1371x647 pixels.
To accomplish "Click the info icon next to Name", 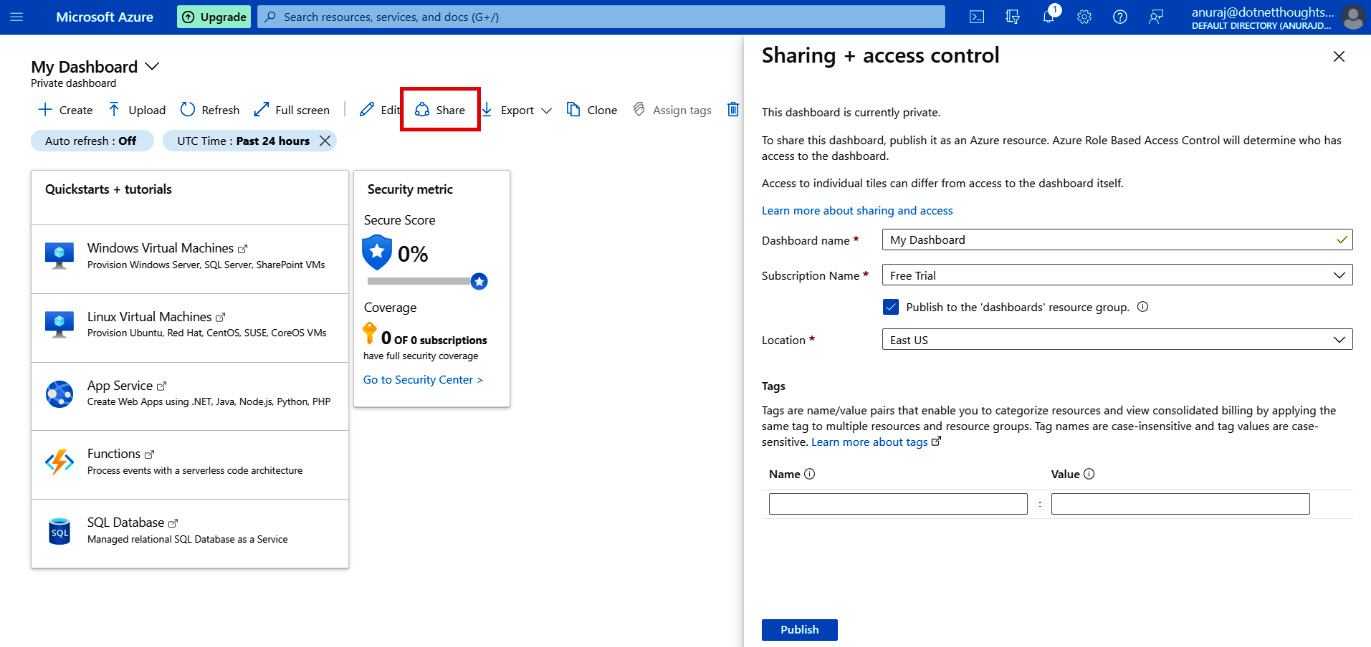I will [810, 474].
